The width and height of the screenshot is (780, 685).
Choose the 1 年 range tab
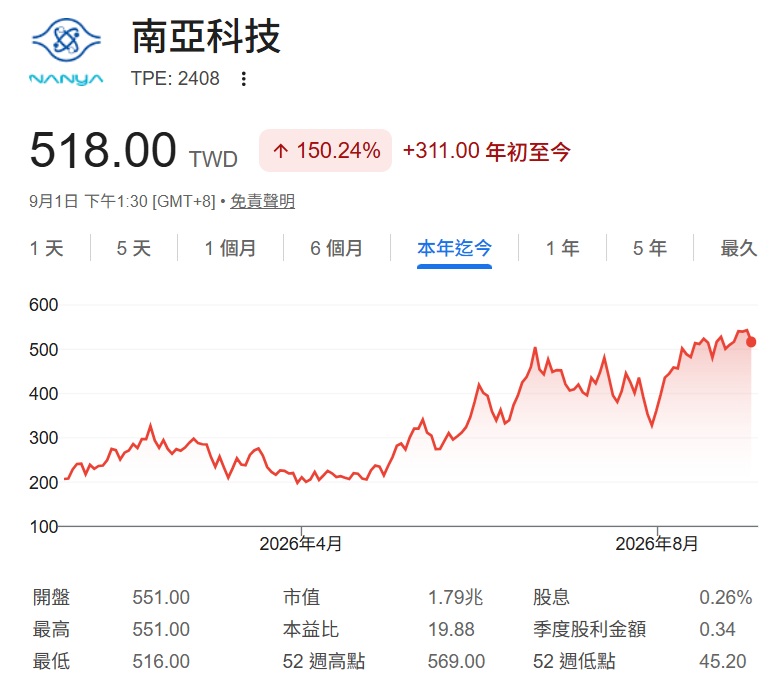click(x=563, y=248)
